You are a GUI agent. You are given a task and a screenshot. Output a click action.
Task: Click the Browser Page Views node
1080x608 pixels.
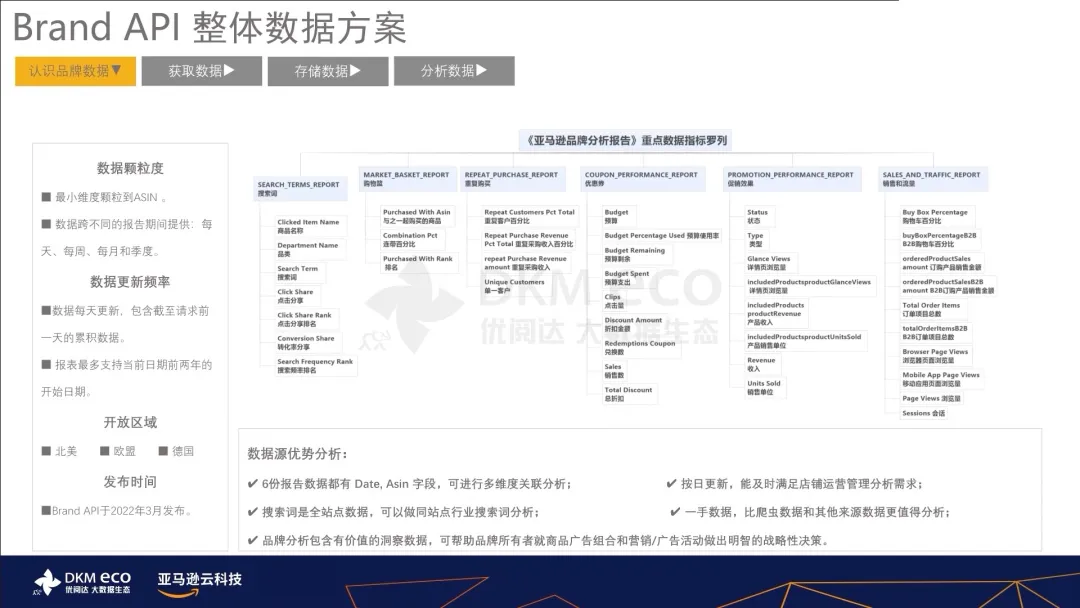tap(935, 356)
